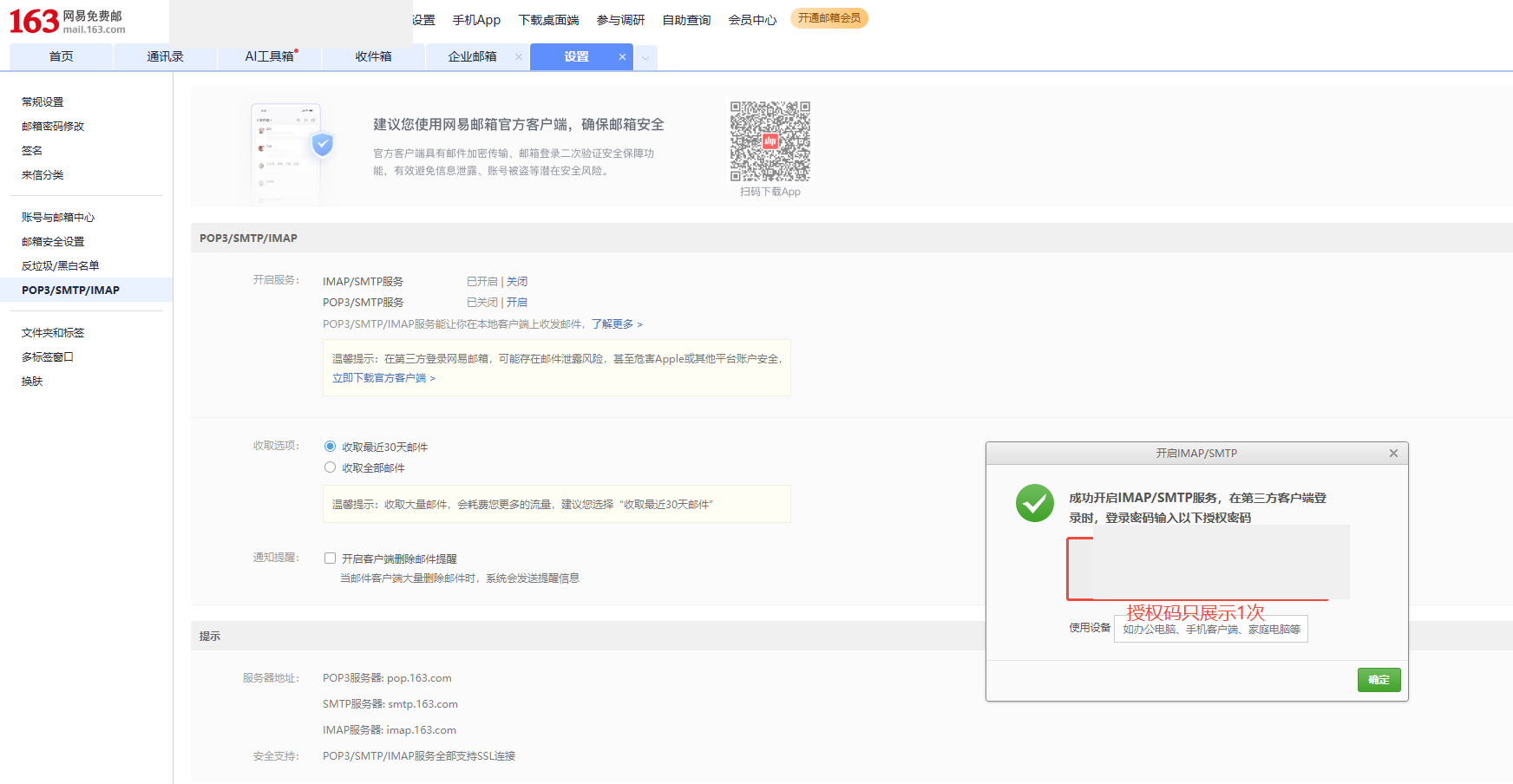
Task: Open the 通讯录 tab
Action: pyautogui.click(x=165, y=57)
